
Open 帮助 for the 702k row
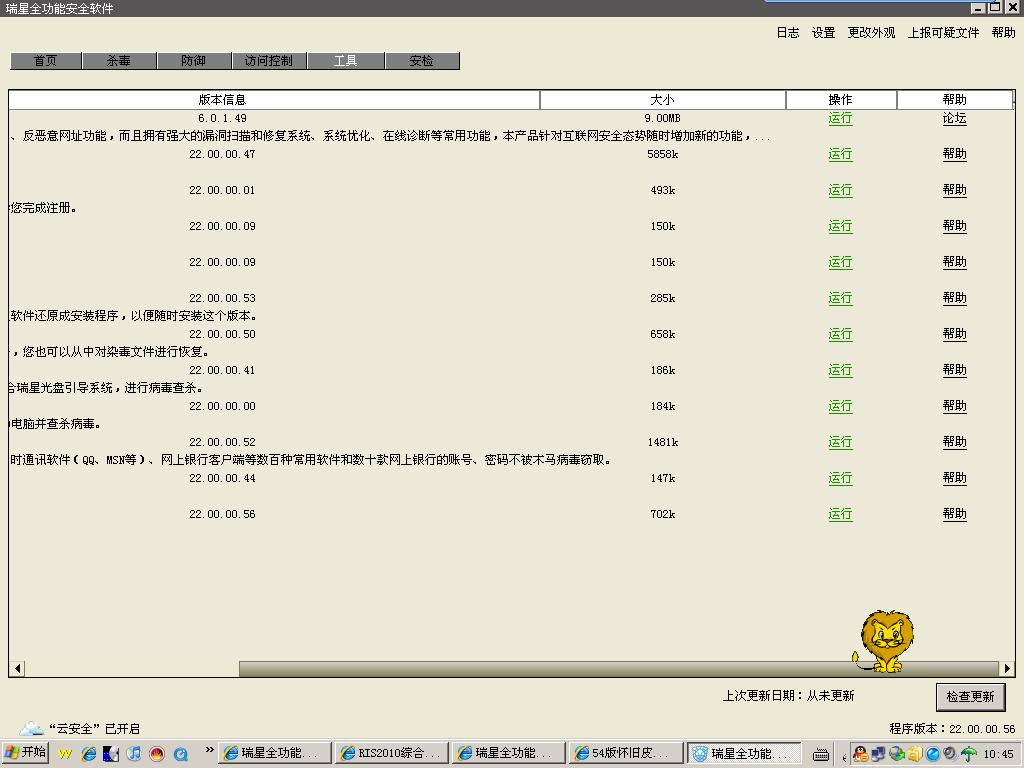point(954,514)
